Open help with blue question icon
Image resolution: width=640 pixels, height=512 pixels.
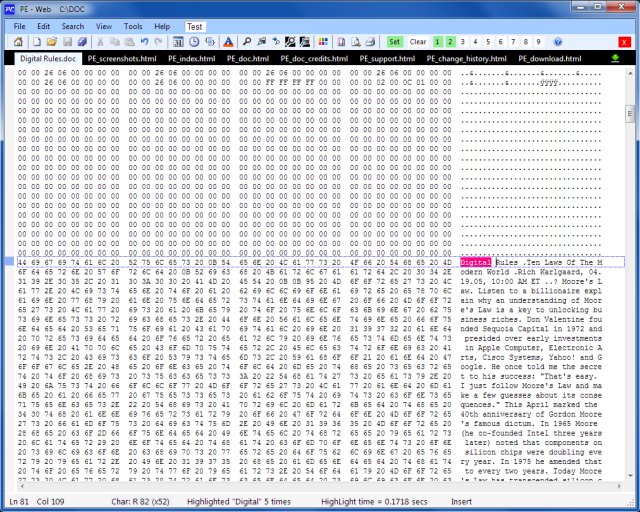pyautogui.click(x=558, y=42)
